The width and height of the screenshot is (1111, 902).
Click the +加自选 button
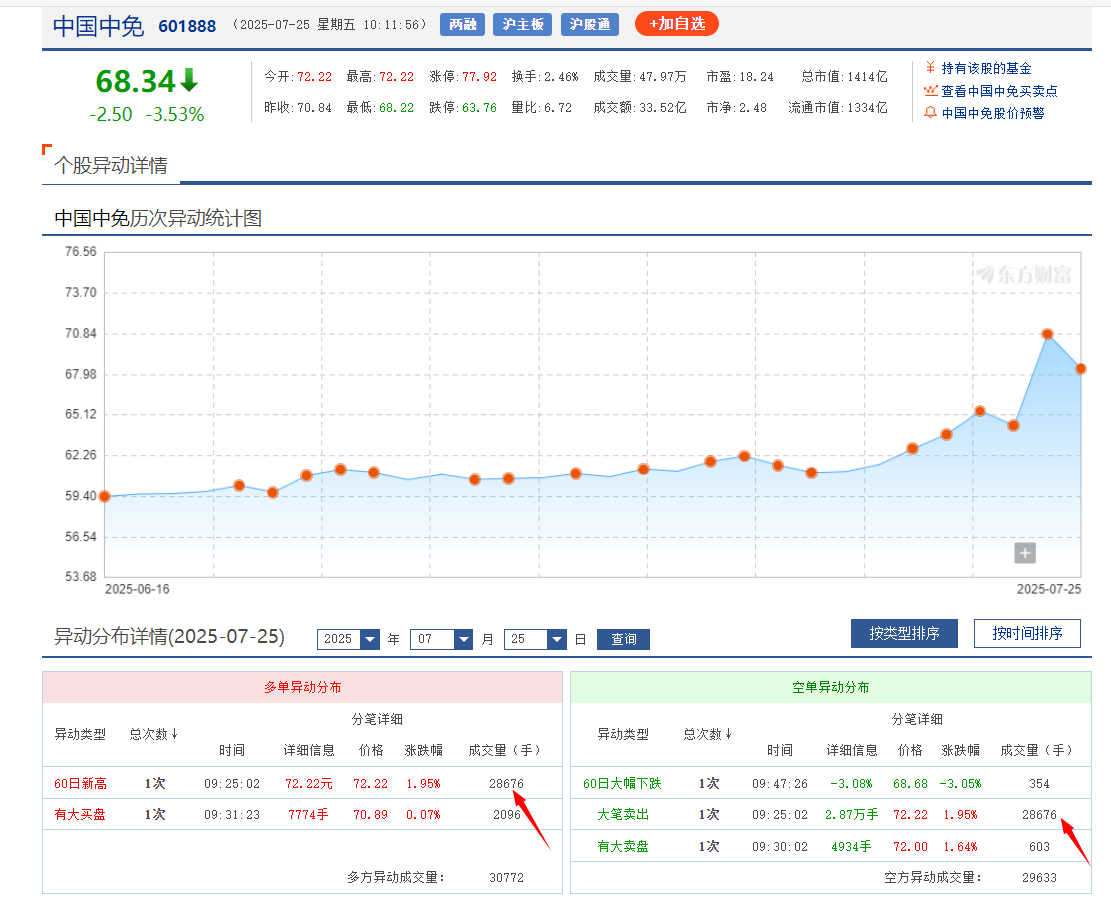pos(677,24)
